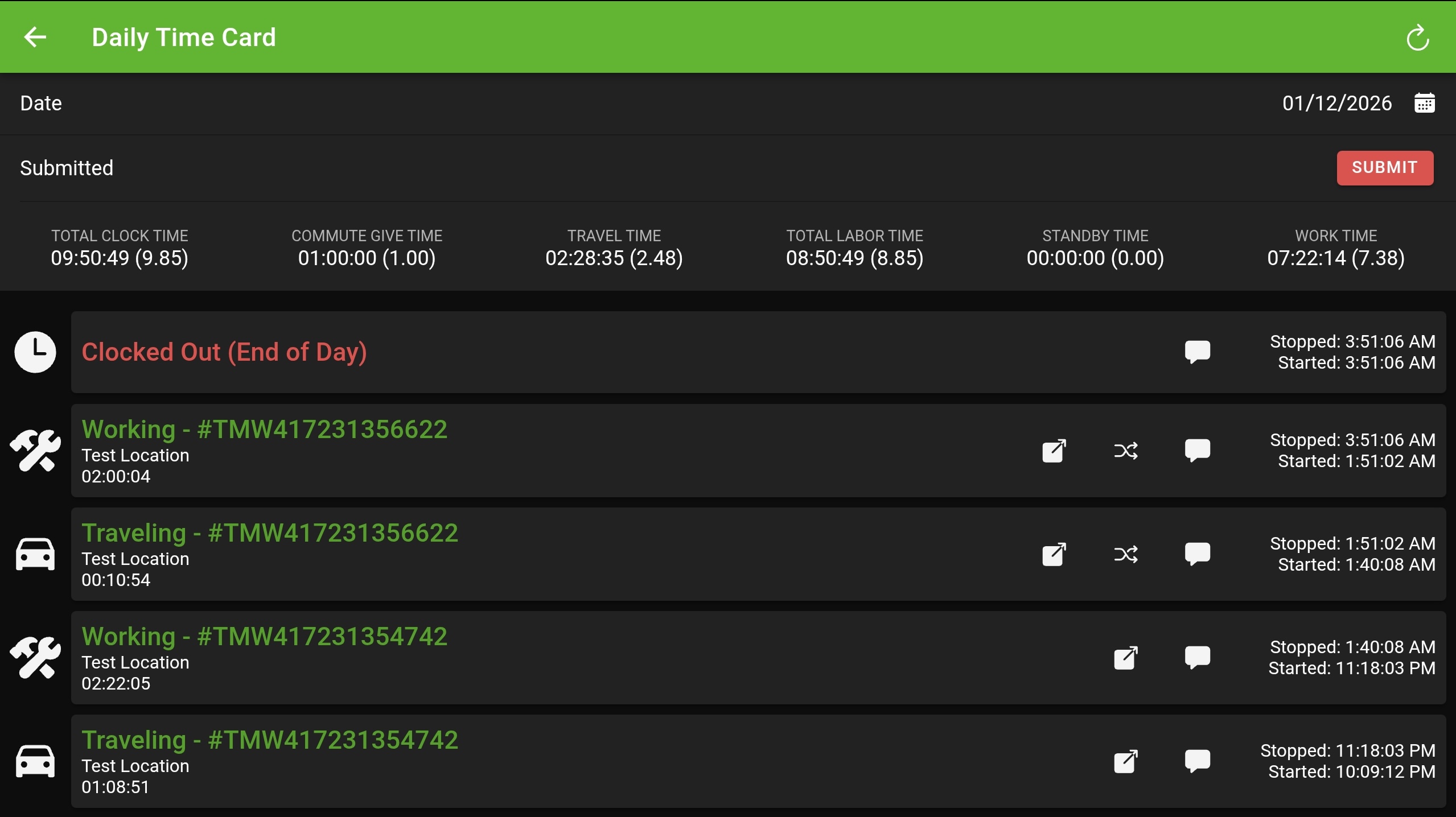Image resolution: width=1456 pixels, height=817 pixels.
Task: Open comment on Working #TMW417231356622
Action: pyautogui.click(x=1197, y=451)
